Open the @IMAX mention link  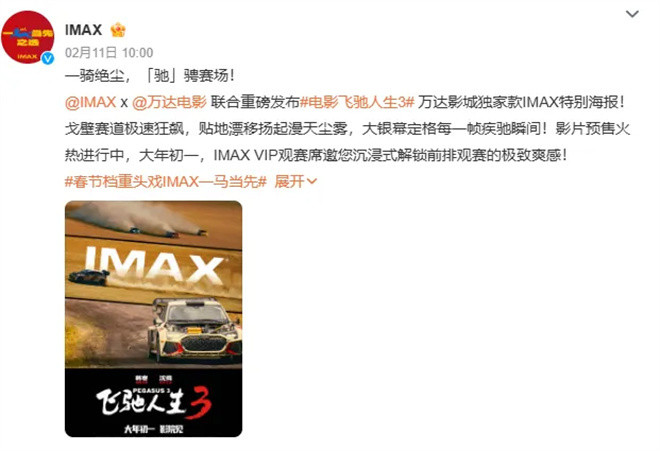[x=90, y=102]
